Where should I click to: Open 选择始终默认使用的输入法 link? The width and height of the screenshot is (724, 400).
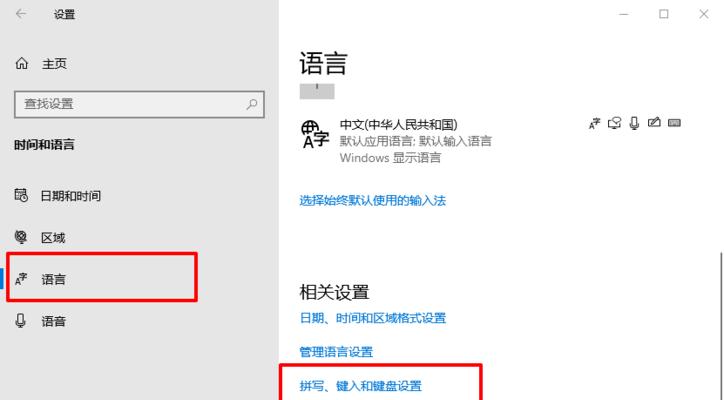pos(373,200)
